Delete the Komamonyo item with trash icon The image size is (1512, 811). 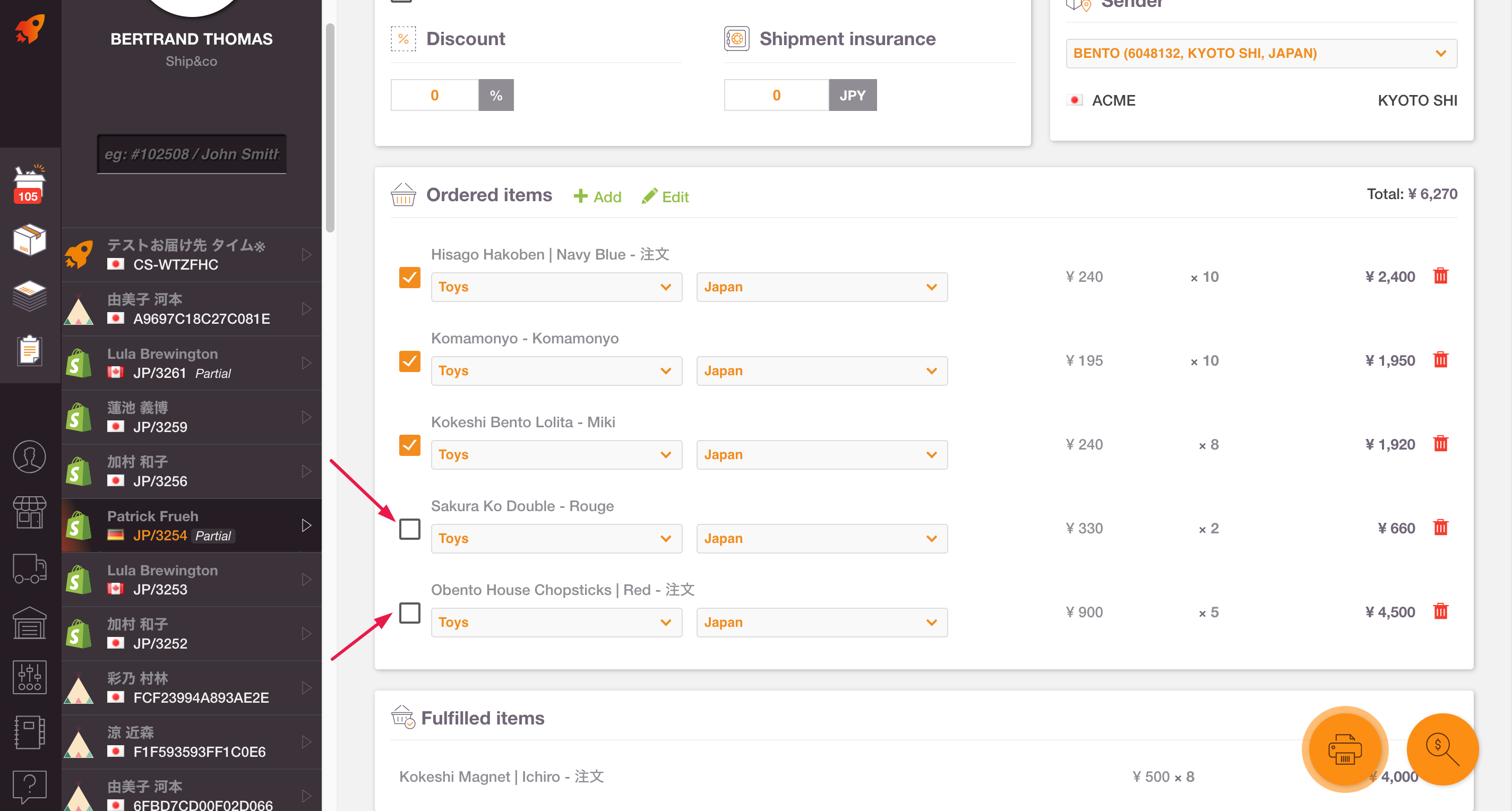coord(1440,360)
